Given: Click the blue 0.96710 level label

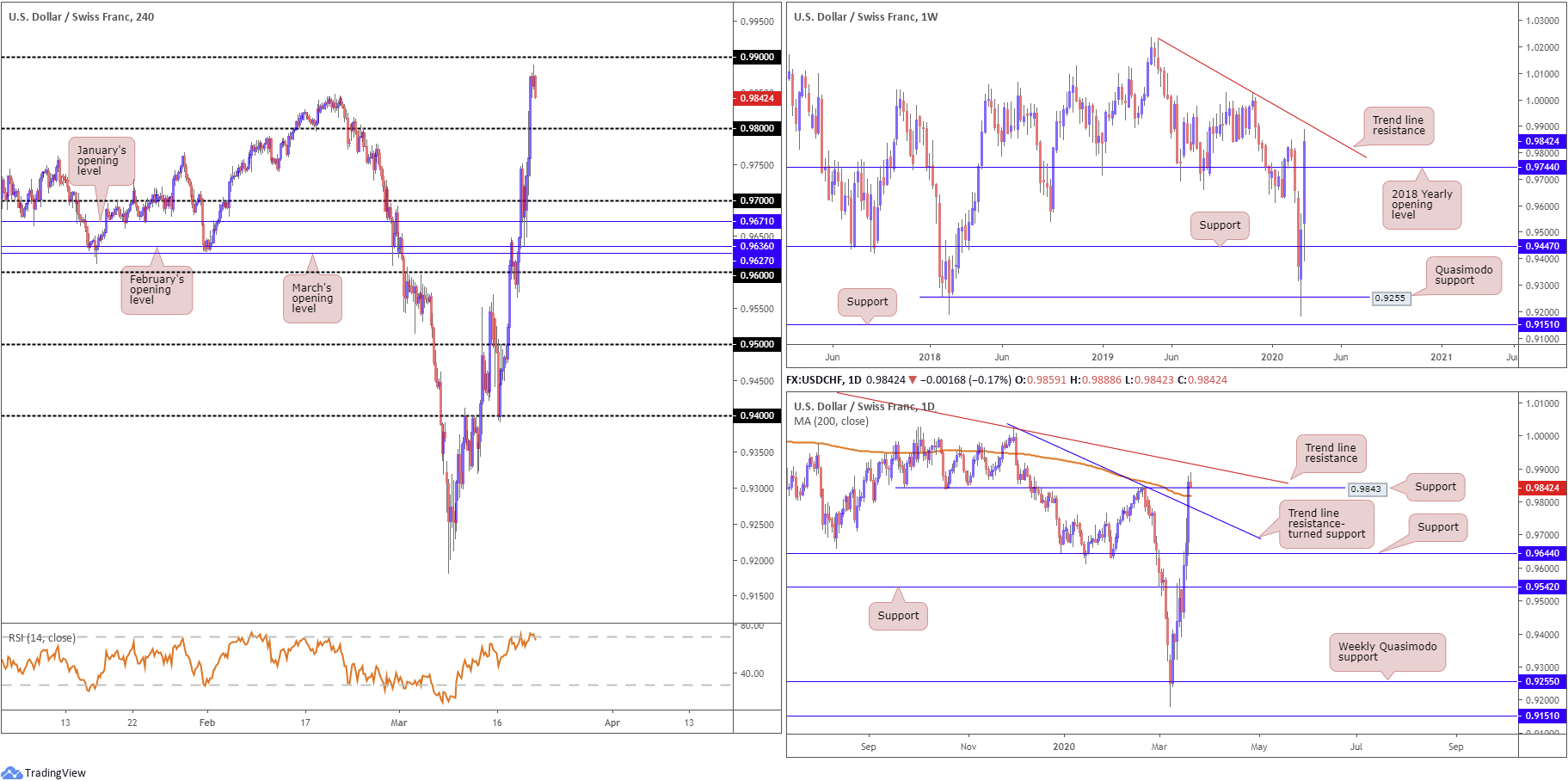Looking at the screenshot, I should [757, 221].
